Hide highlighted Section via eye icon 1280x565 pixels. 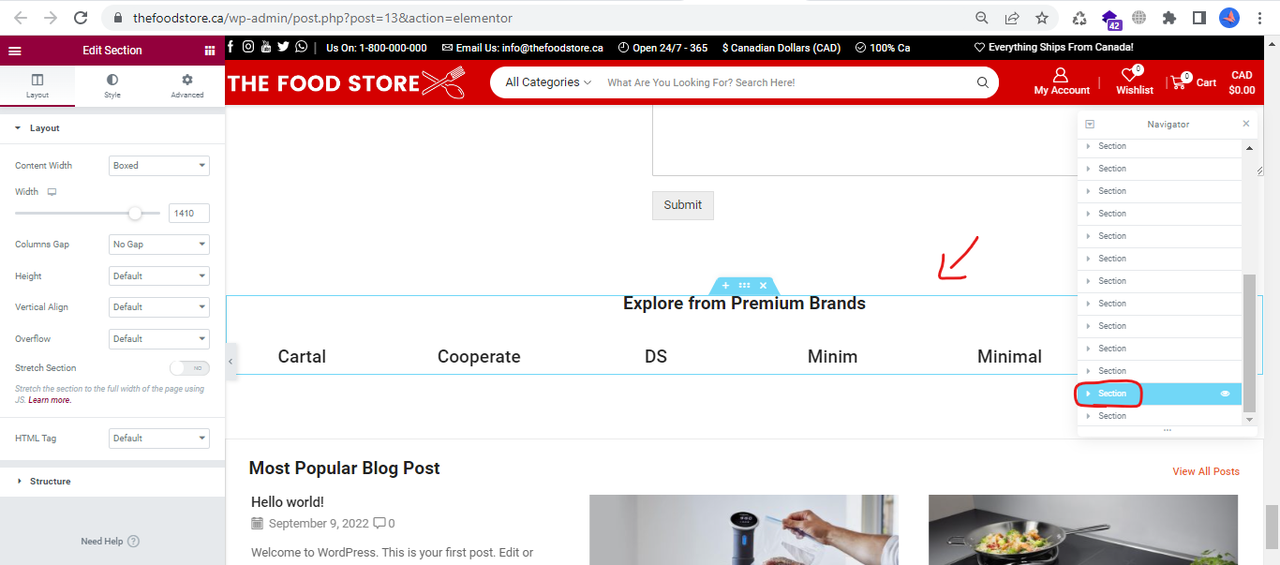coord(1225,394)
